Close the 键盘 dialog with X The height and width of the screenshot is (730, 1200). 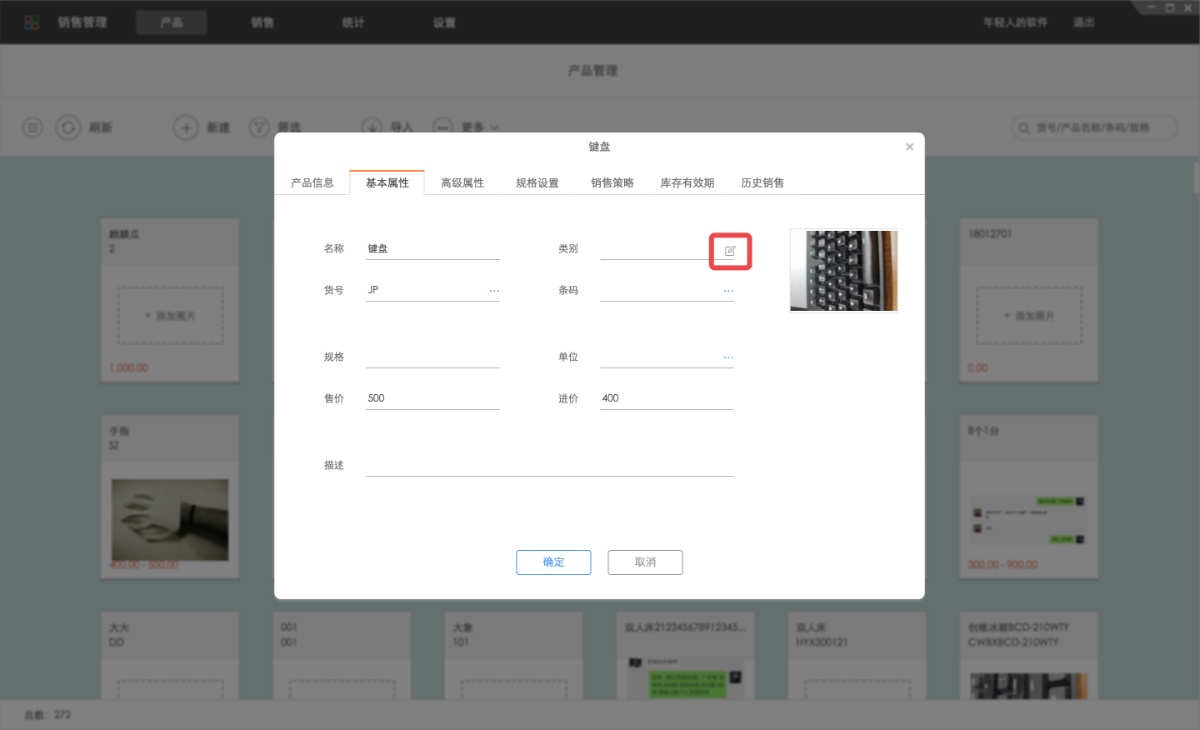(909, 147)
